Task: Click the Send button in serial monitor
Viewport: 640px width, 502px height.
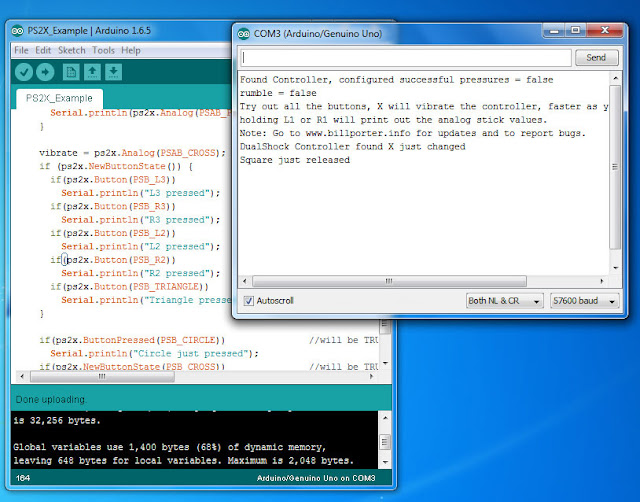Action: 596,58
